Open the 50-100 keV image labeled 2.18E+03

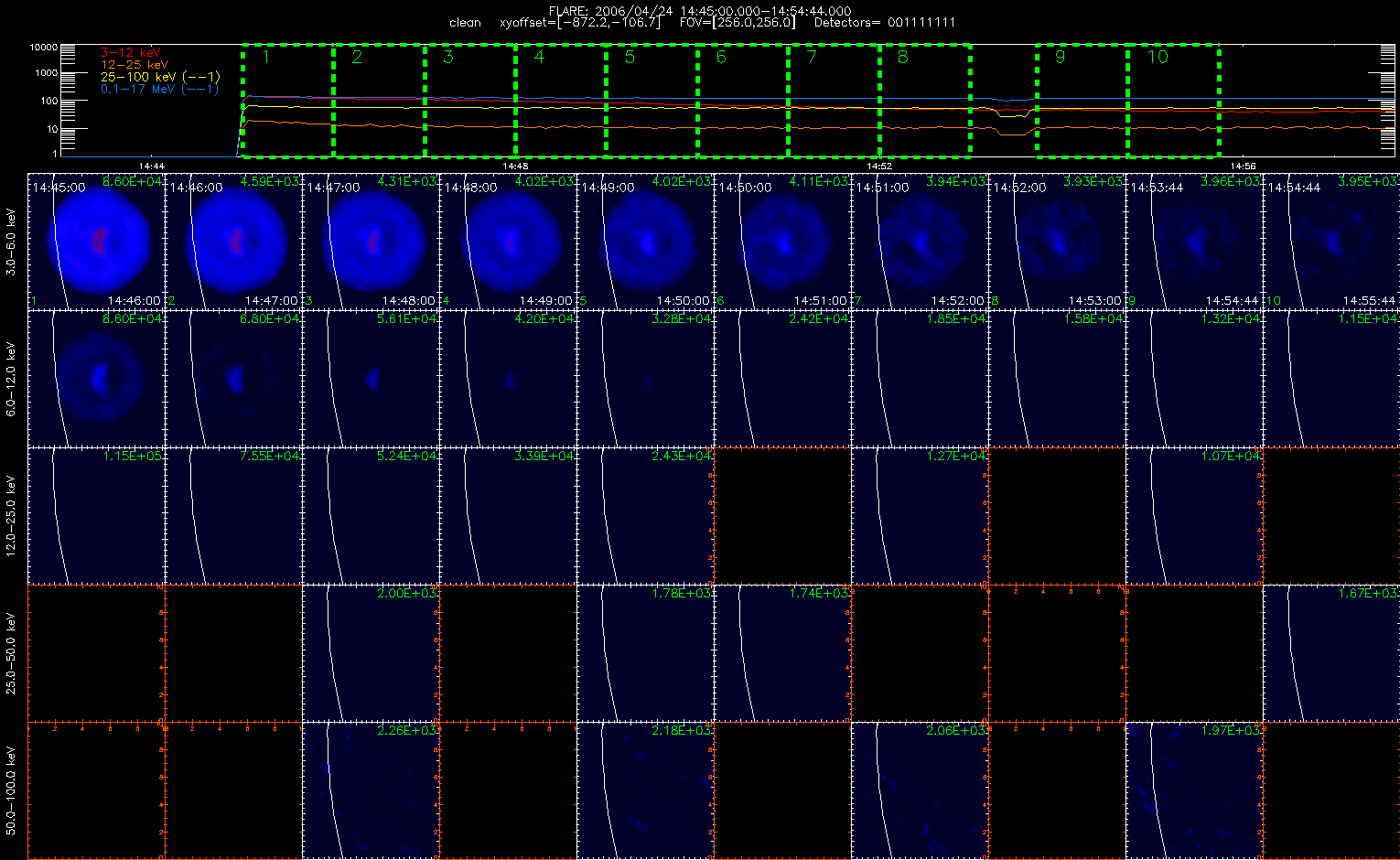645,790
